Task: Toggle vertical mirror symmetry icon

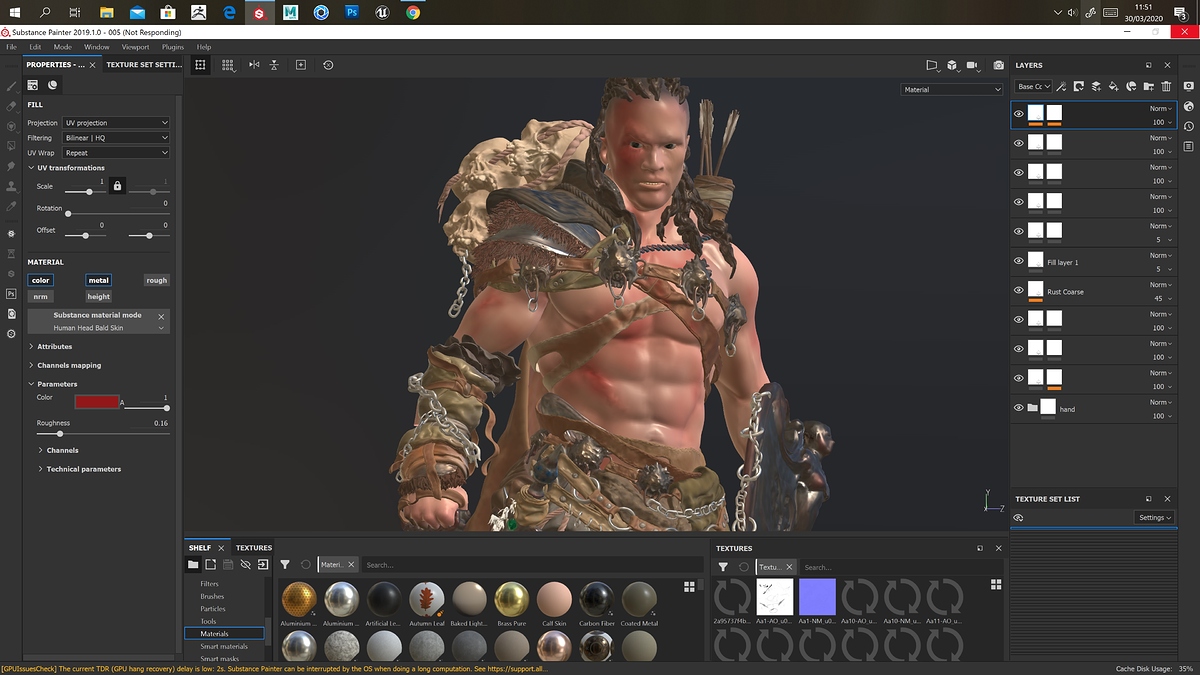Action: (x=274, y=65)
